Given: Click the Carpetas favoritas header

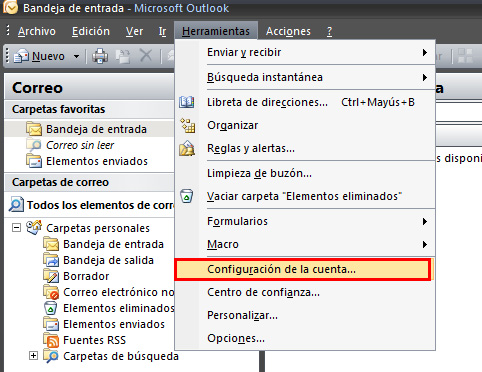Looking at the screenshot, I should coord(89,109).
